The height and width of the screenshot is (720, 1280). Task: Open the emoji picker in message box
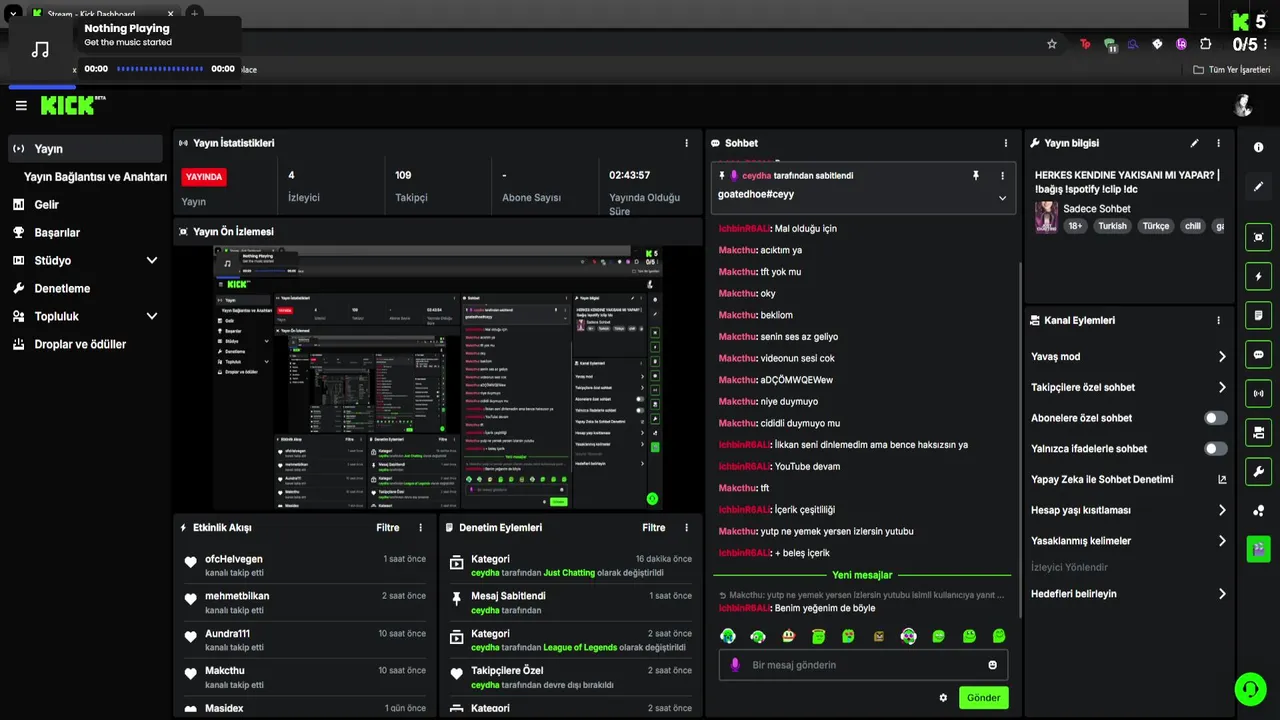click(x=992, y=665)
